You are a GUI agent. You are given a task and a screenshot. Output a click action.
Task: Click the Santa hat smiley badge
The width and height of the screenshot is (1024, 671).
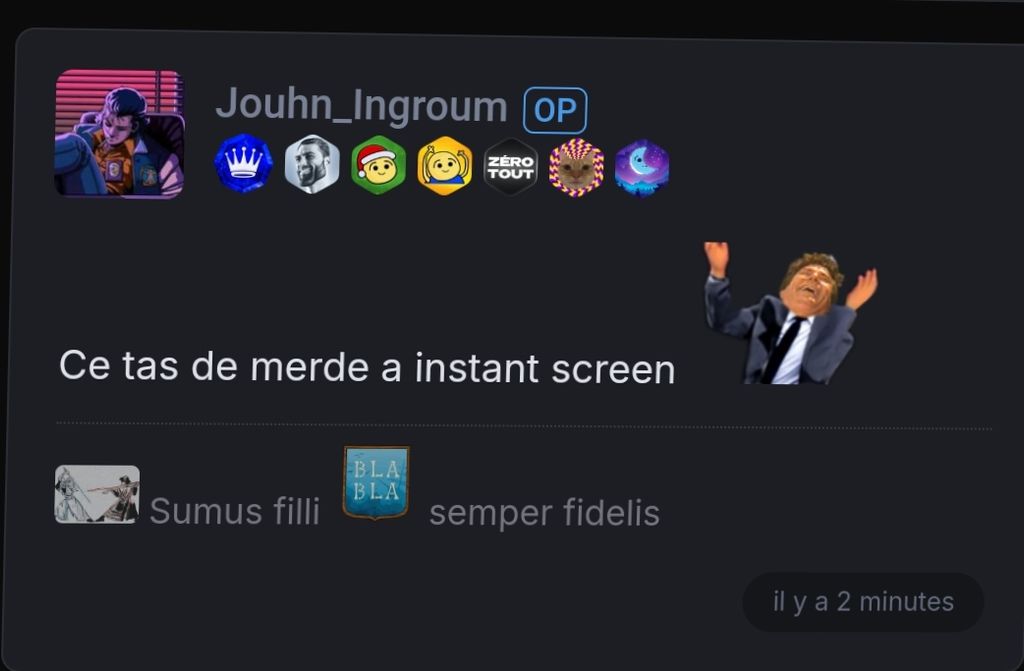pyautogui.click(x=378, y=165)
